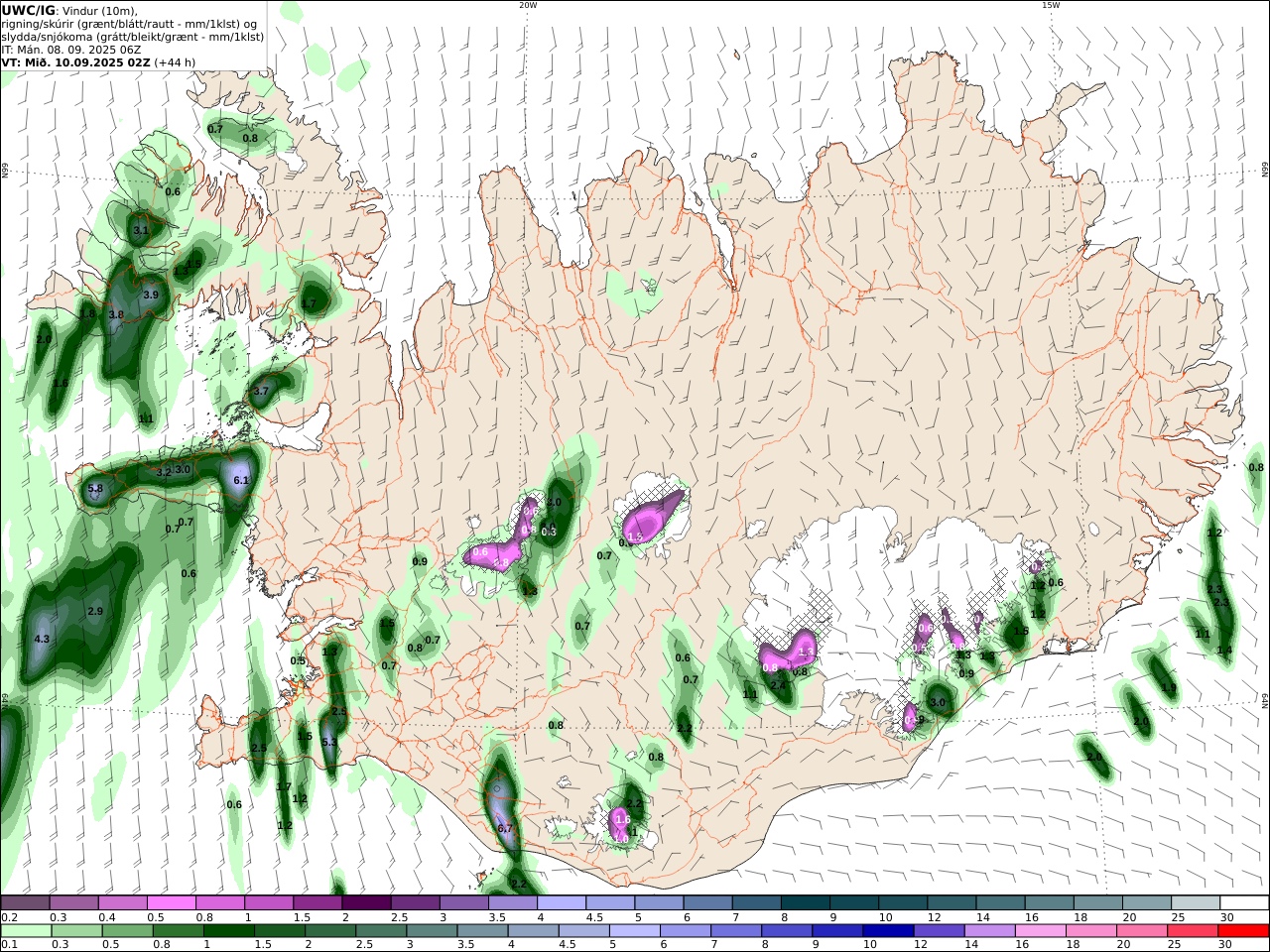1270x952 pixels.
Task: Click the 2.4 precipitation value on the map
Action: click(x=778, y=684)
